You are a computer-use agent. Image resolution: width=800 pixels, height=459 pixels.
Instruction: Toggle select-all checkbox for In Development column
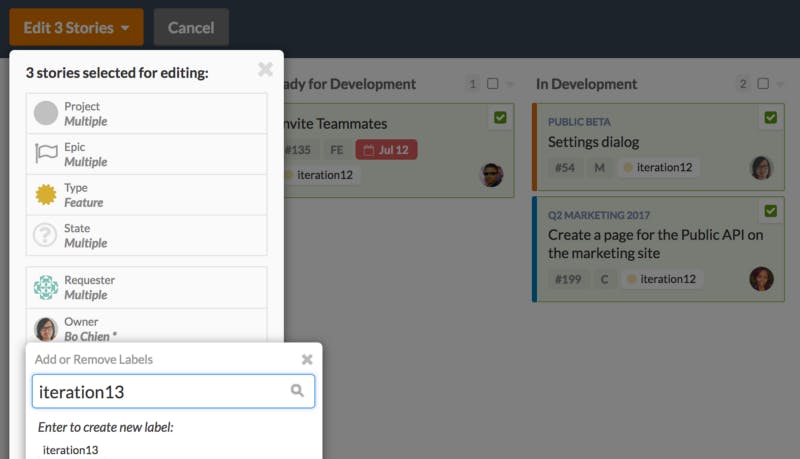(x=763, y=84)
